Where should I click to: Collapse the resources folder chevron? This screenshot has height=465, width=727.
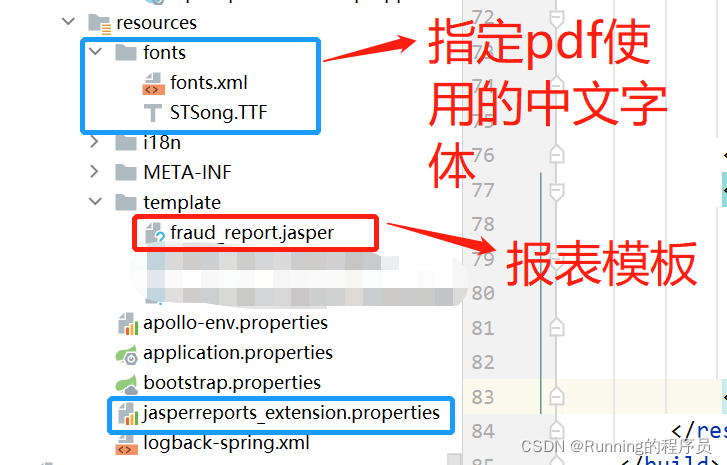69,22
